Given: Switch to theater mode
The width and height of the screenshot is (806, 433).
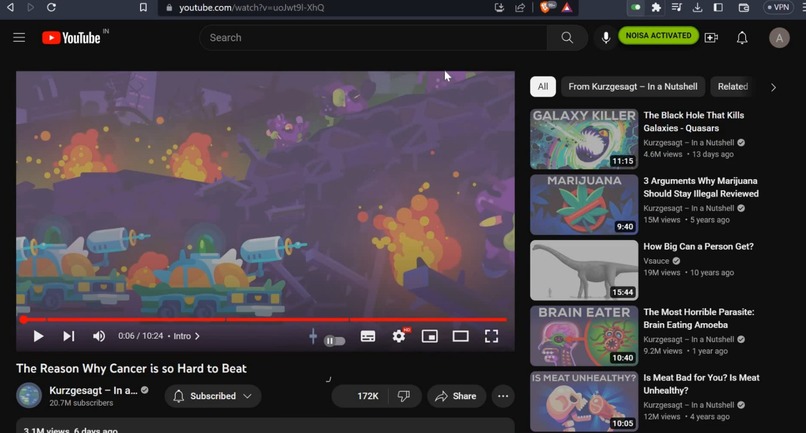Looking at the screenshot, I should tap(461, 336).
